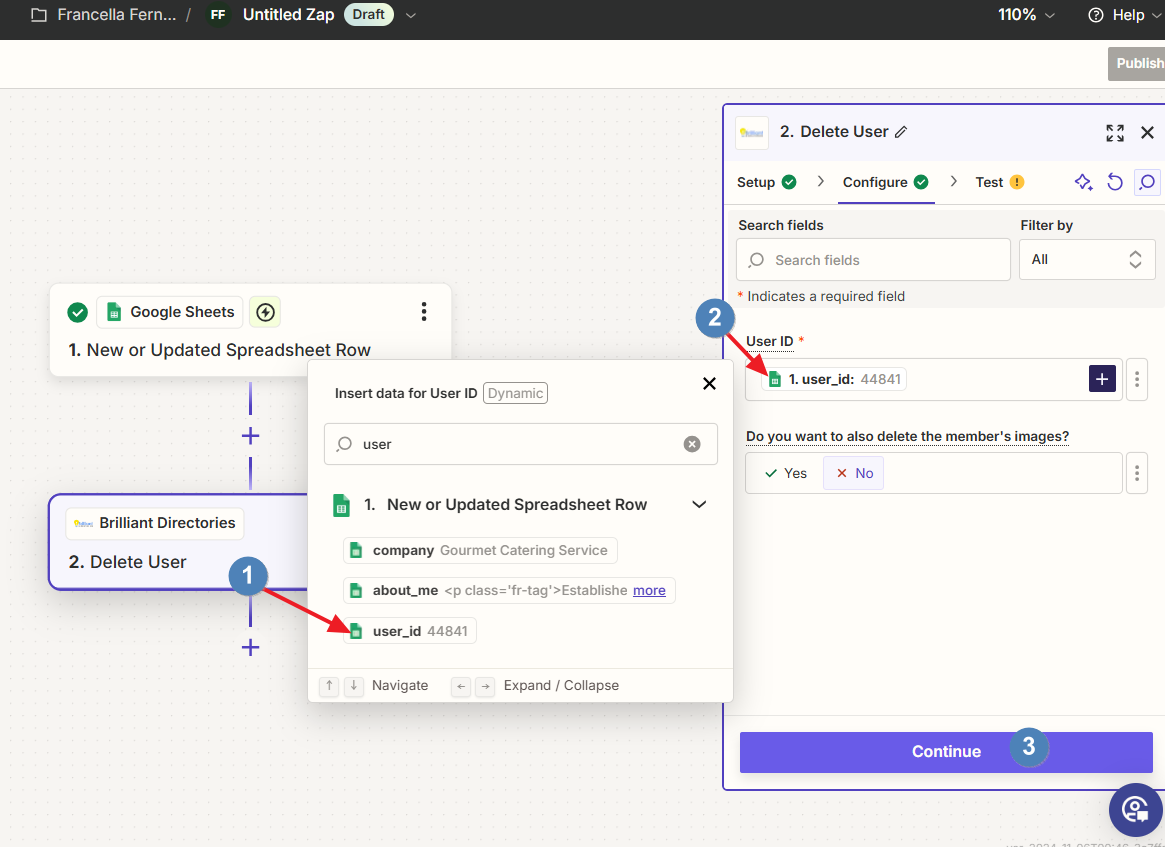
Task: Click the left arrow collapse key hint
Action: (x=461, y=686)
